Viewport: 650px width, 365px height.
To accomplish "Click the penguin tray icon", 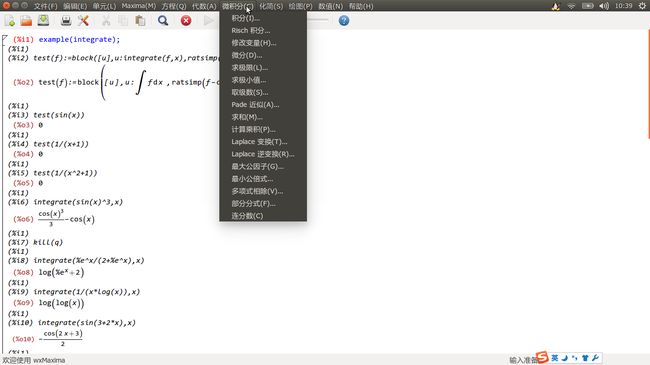I will pos(556,6).
